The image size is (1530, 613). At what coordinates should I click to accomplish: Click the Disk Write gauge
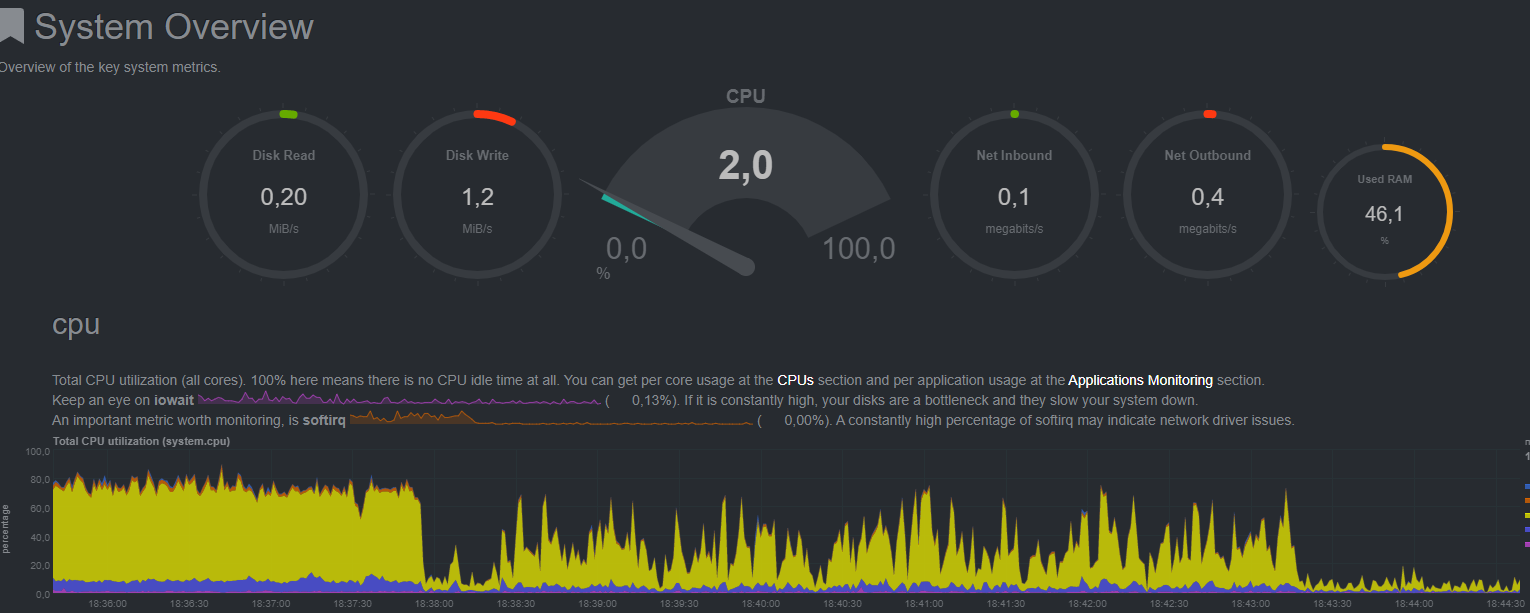pos(477,195)
